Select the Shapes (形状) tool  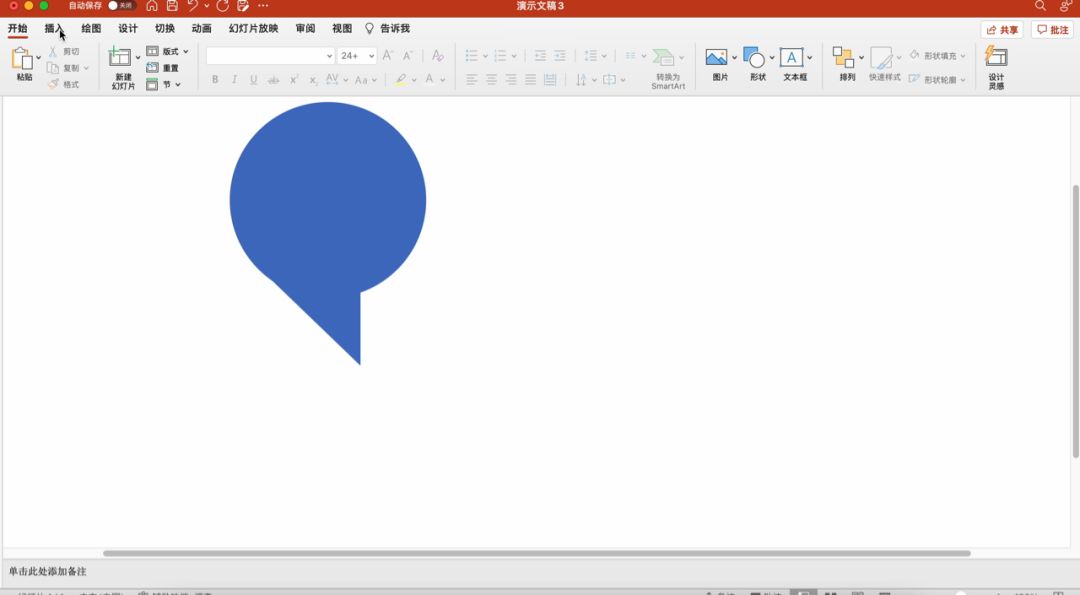point(754,58)
